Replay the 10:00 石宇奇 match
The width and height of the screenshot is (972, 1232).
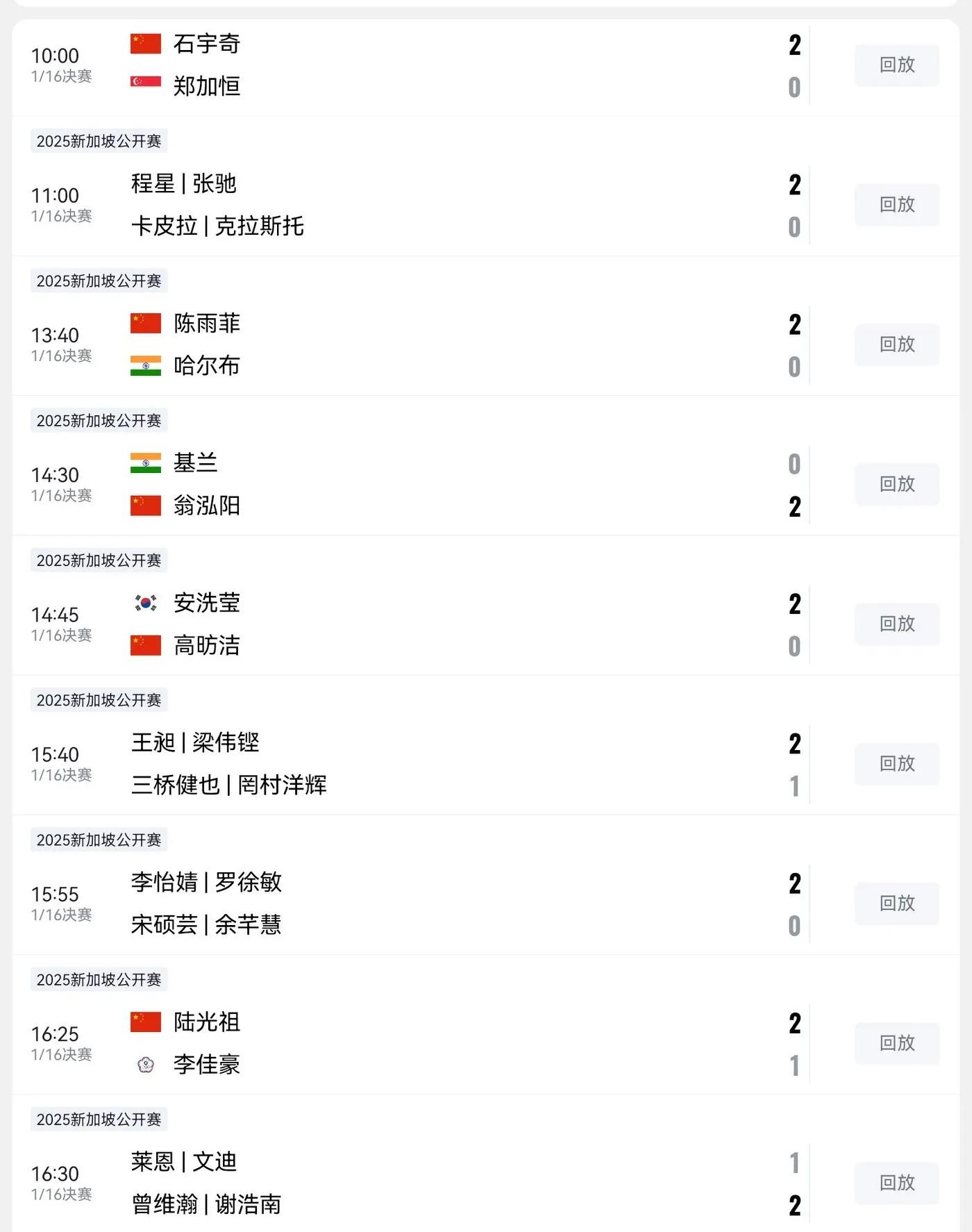(897, 65)
